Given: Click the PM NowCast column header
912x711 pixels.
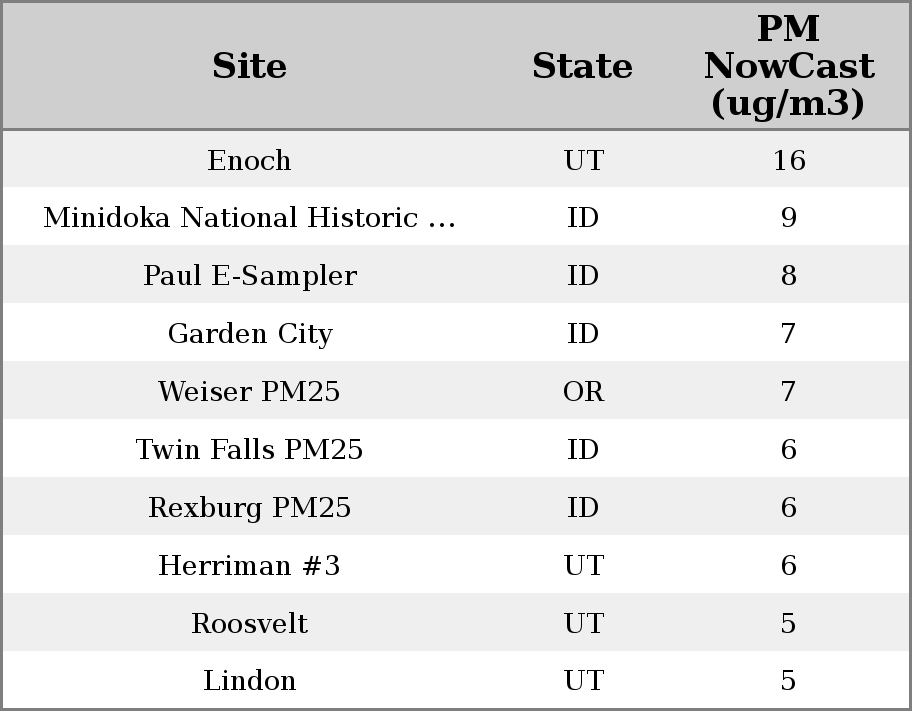Looking at the screenshot, I should tap(788, 66).
